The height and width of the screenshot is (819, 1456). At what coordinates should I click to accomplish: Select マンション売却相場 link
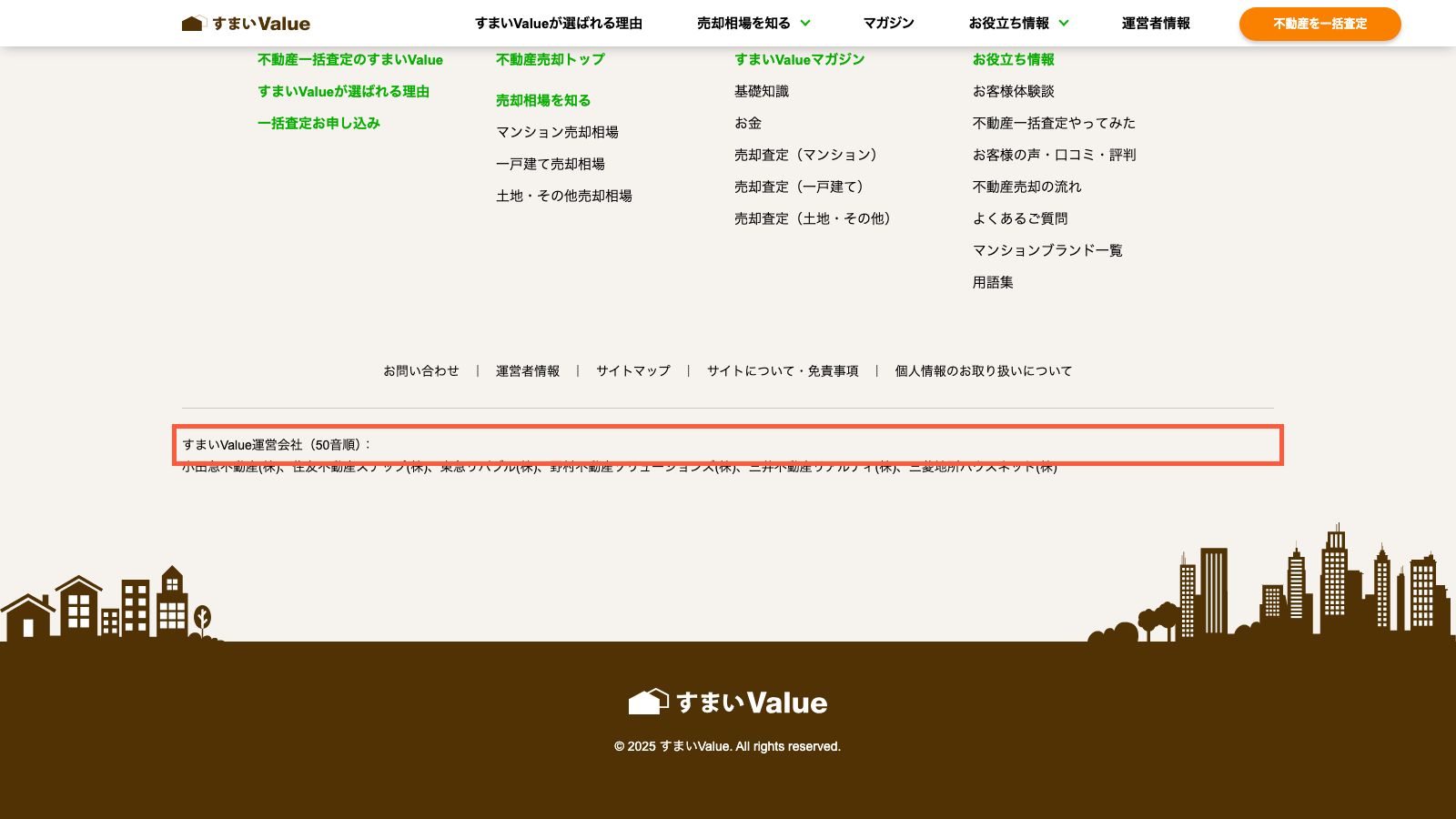click(x=557, y=133)
